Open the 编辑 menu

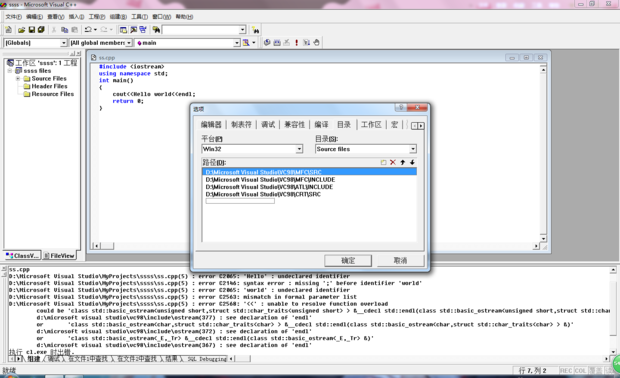[x=34, y=17]
